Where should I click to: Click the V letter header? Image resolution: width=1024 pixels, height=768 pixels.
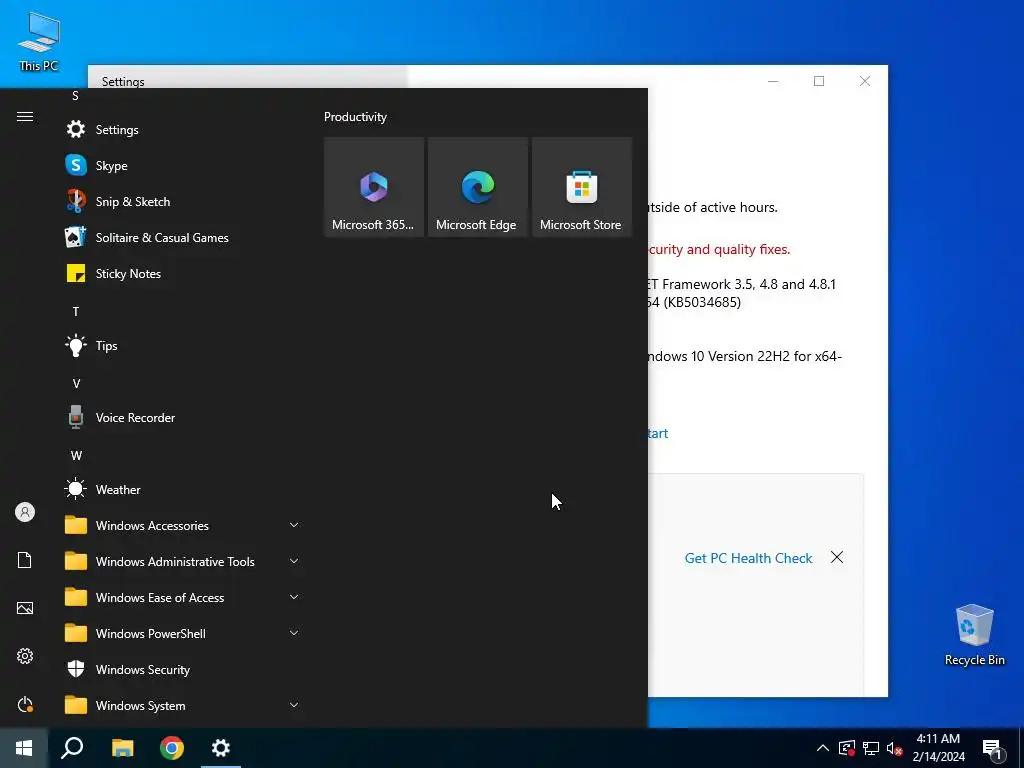tap(76, 383)
